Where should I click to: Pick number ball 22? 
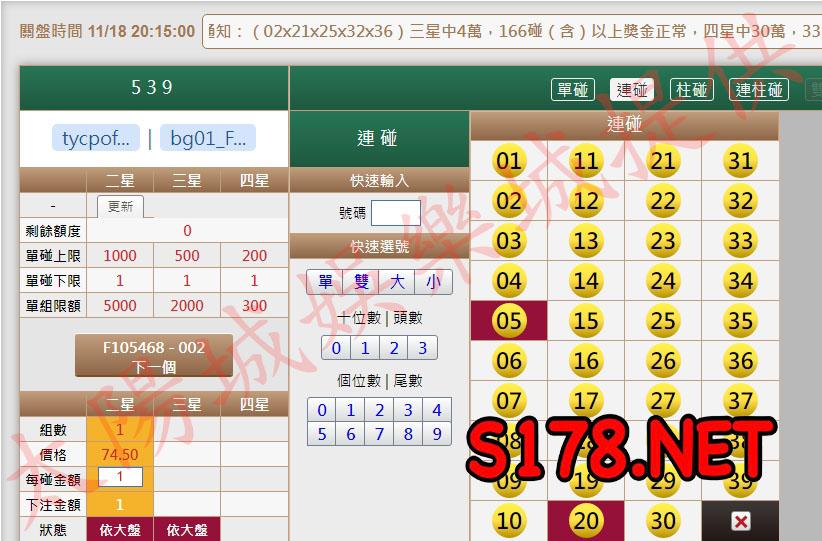coord(663,201)
